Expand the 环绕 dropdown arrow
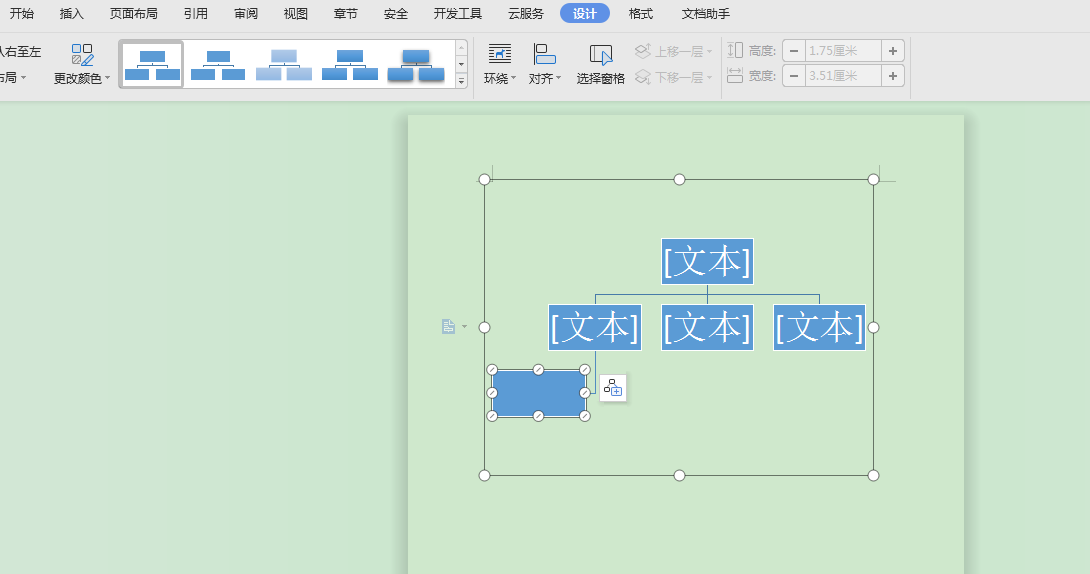This screenshot has height=574, width=1090. point(513,78)
